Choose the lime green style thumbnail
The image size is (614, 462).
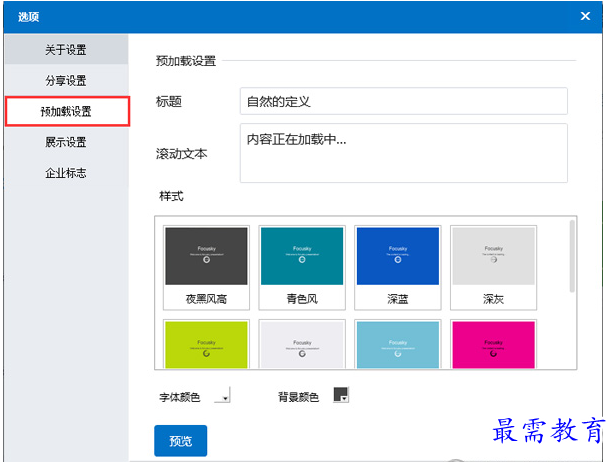tap(205, 346)
